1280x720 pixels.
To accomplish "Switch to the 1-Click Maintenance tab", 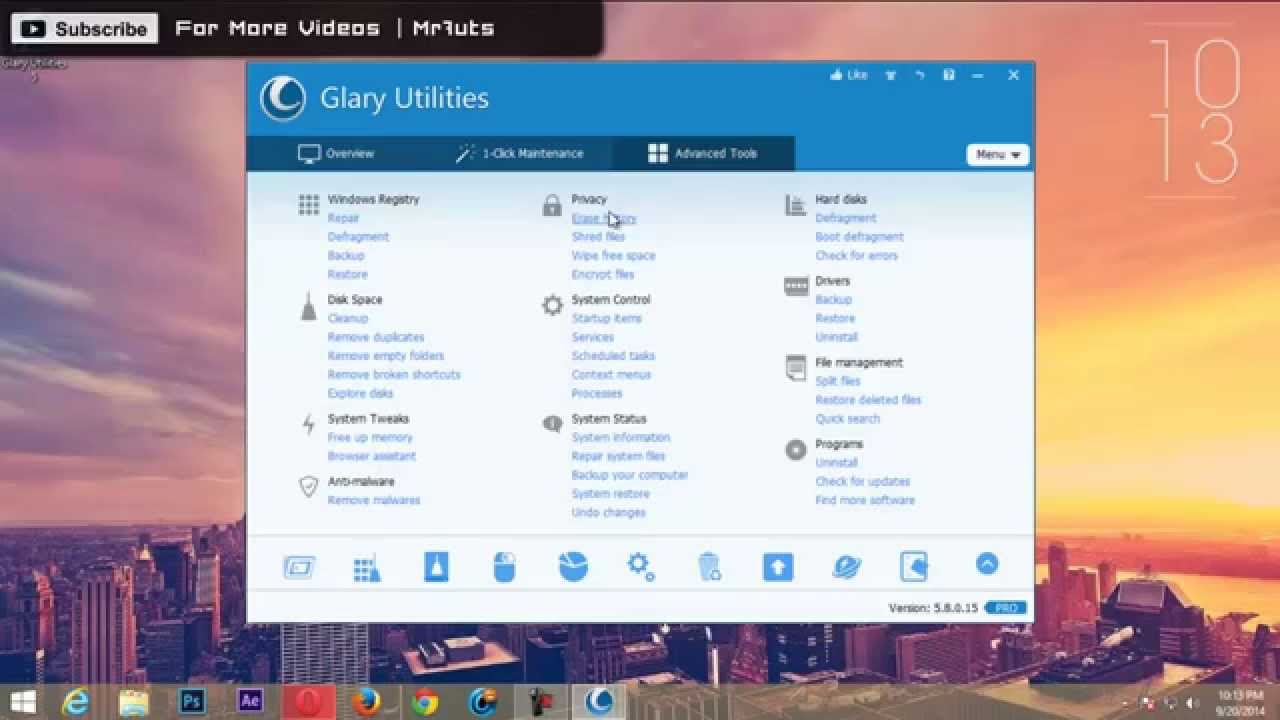I will tap(519, 154).
